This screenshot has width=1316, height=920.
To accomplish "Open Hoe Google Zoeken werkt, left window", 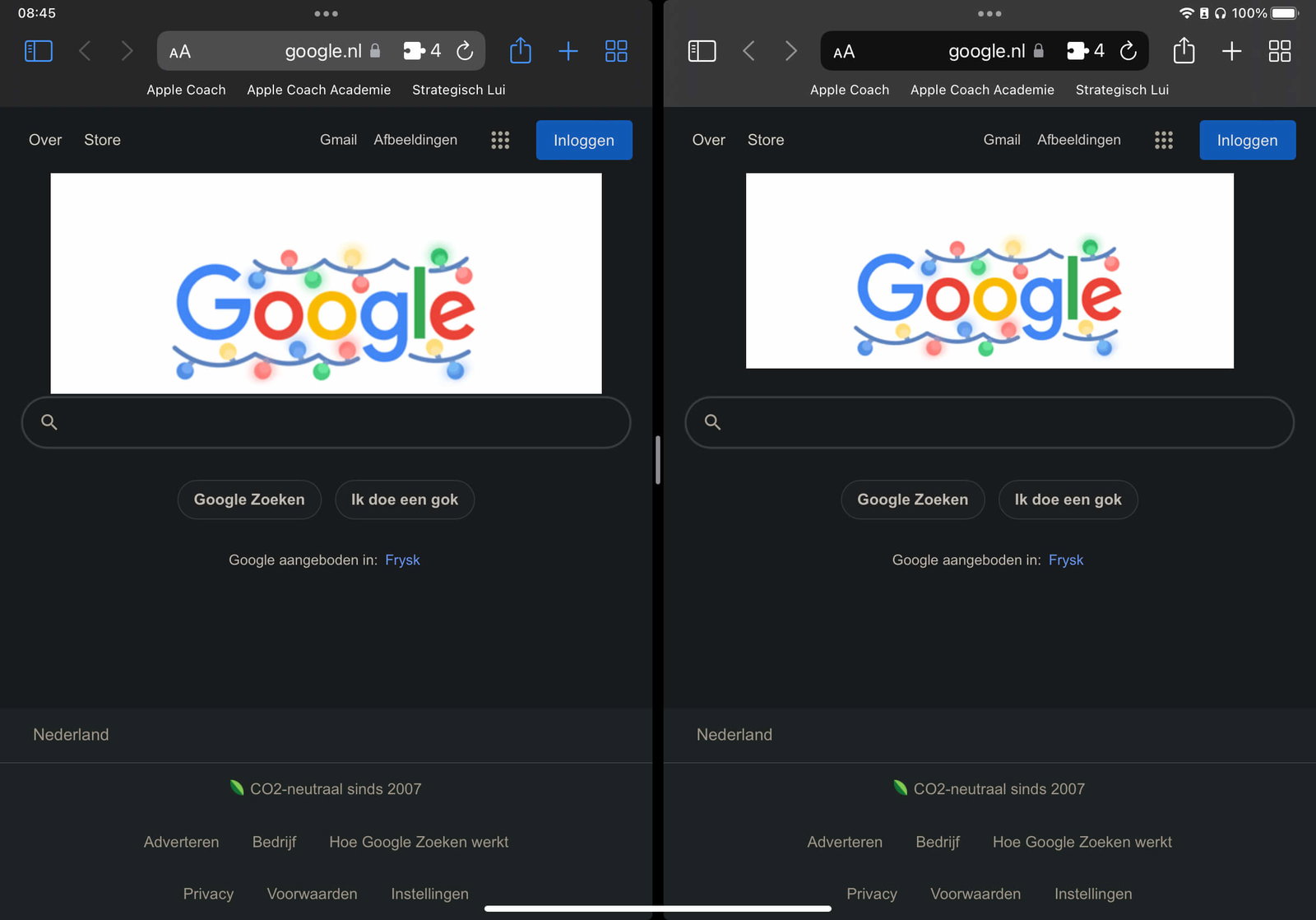I will pos(419,842).
